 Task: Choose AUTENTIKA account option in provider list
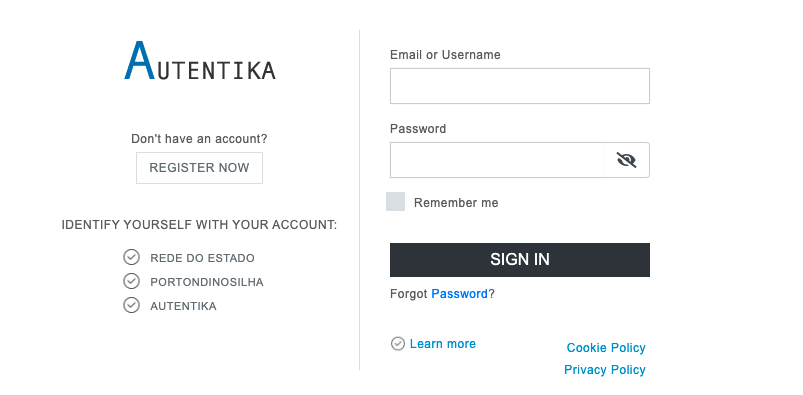click(183, 306)
